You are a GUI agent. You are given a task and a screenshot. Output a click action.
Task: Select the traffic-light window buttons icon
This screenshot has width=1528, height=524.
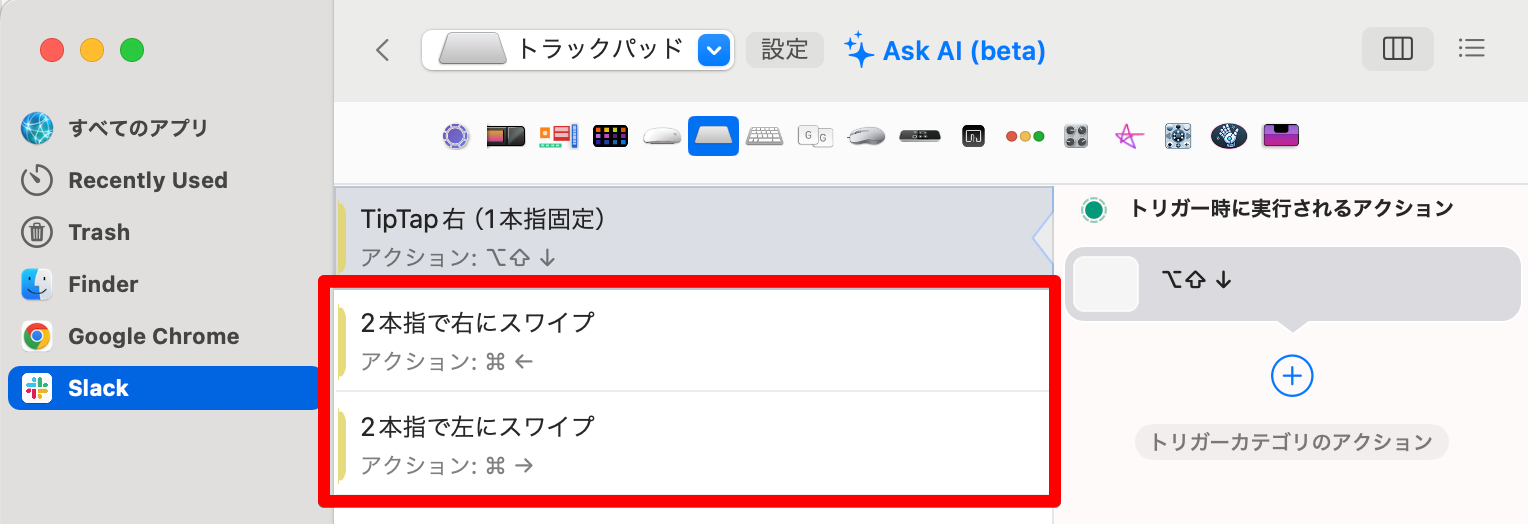[1024, 136]
